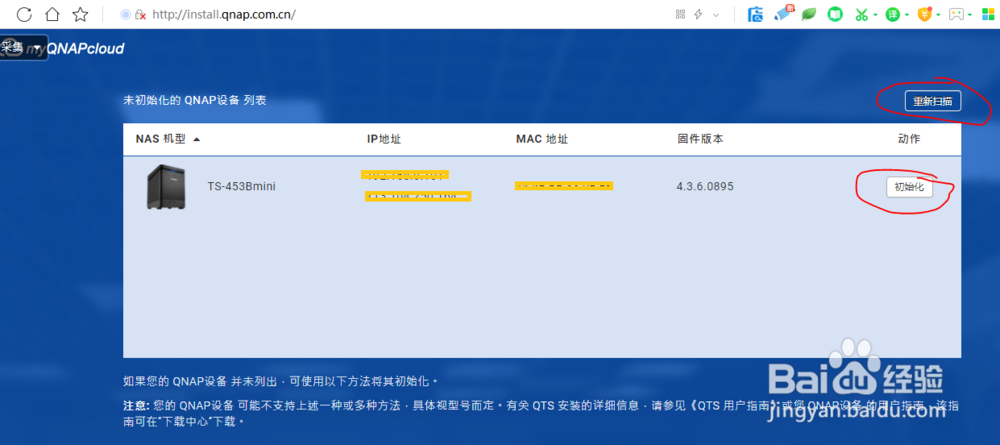Image resolution: width=1000 pixels, height=445 pixels.
Task: Click the 初始化 button for TS-453Bmini
Action: [x=909, y=187]
